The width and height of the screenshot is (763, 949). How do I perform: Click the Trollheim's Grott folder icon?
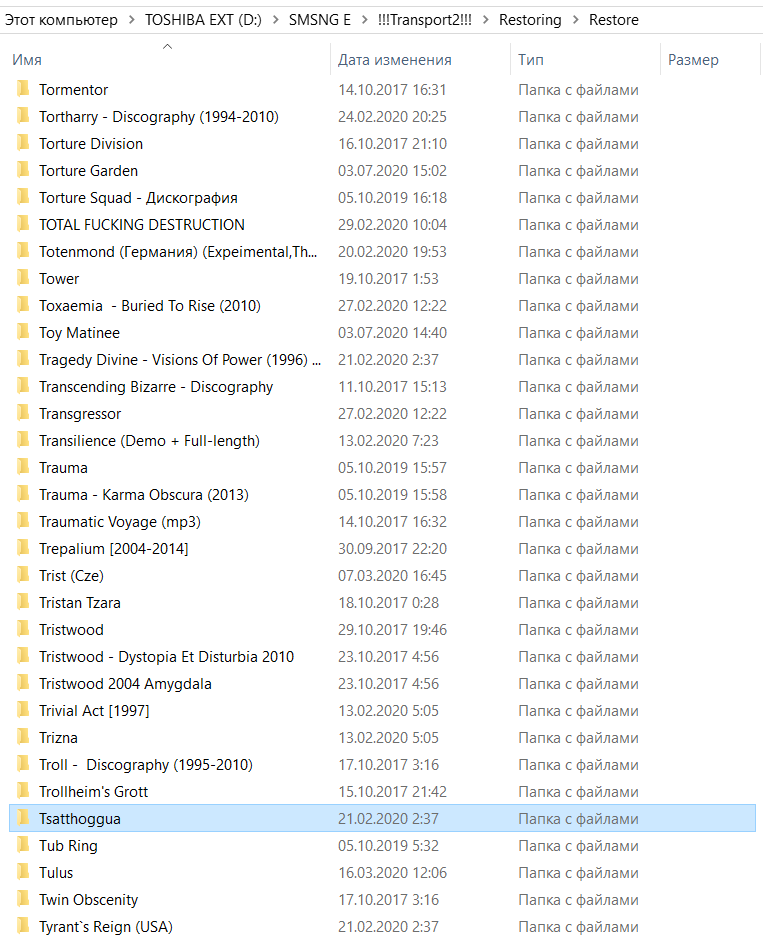23,790
